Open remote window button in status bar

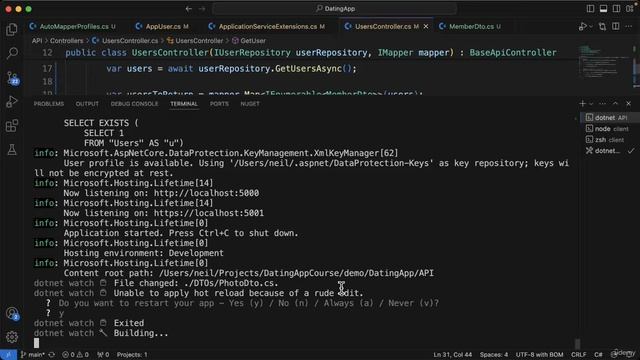coord(8,355)
